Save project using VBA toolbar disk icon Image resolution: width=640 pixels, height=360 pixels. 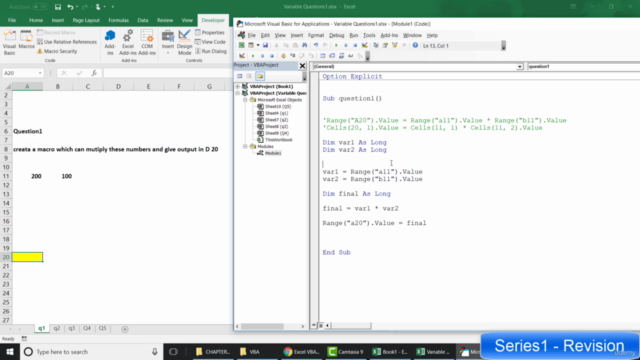(265, 45)
